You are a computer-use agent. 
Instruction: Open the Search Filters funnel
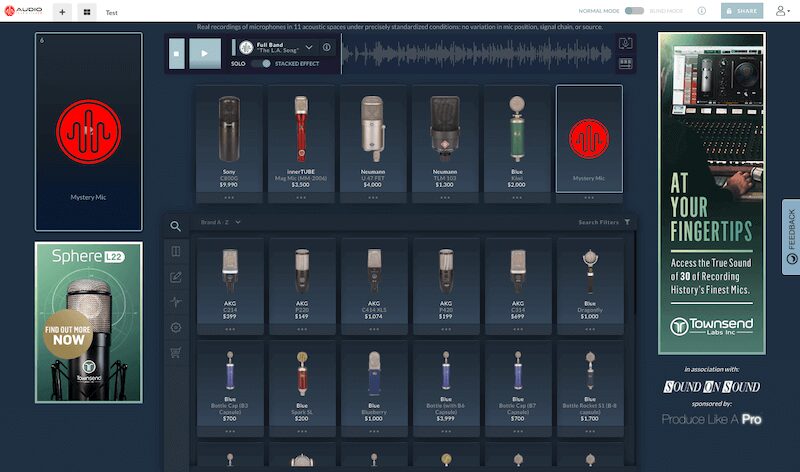pyautogui.click(x=627, y=222)
